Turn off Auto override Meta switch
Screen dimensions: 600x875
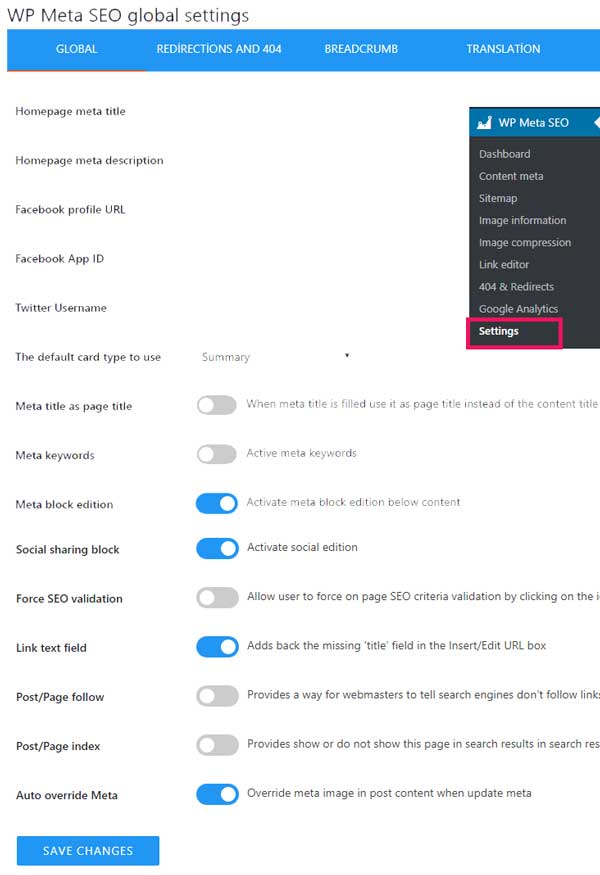pyautogui.click(x=217, y=794)
